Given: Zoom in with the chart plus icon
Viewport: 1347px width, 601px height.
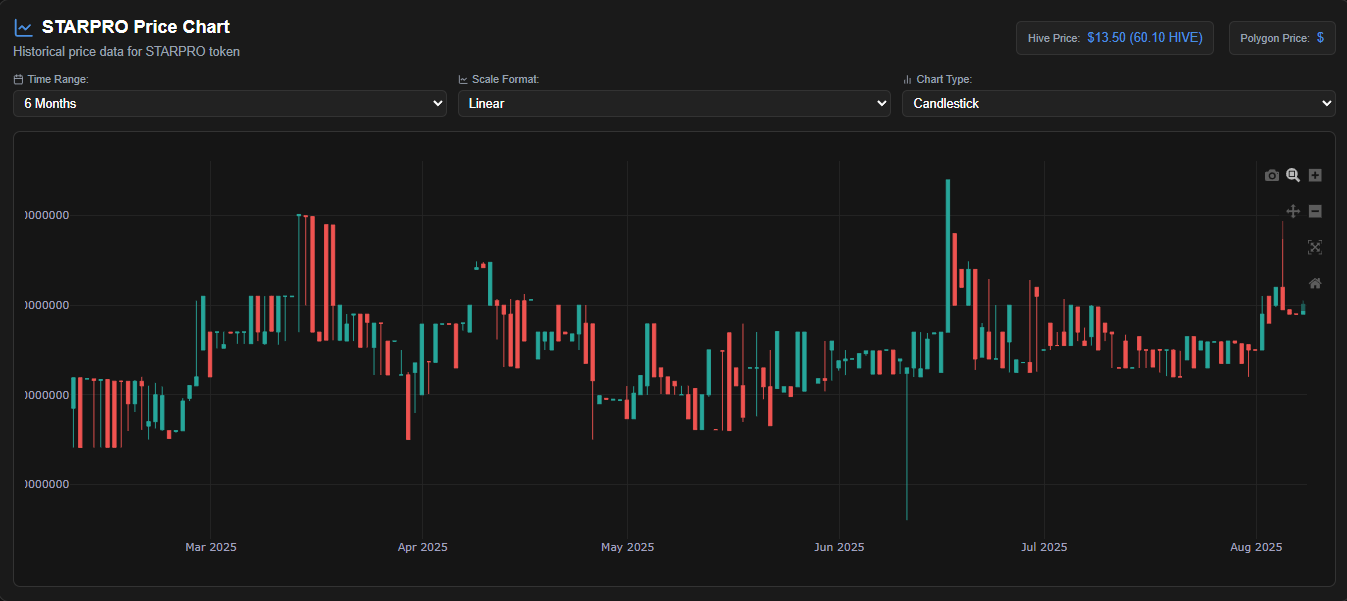Looking at the screenshot, I should 1315,175.
